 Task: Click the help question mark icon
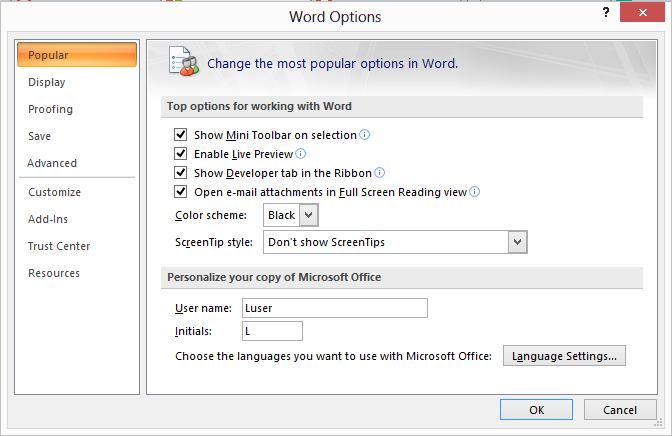click(x=606, y=12)
